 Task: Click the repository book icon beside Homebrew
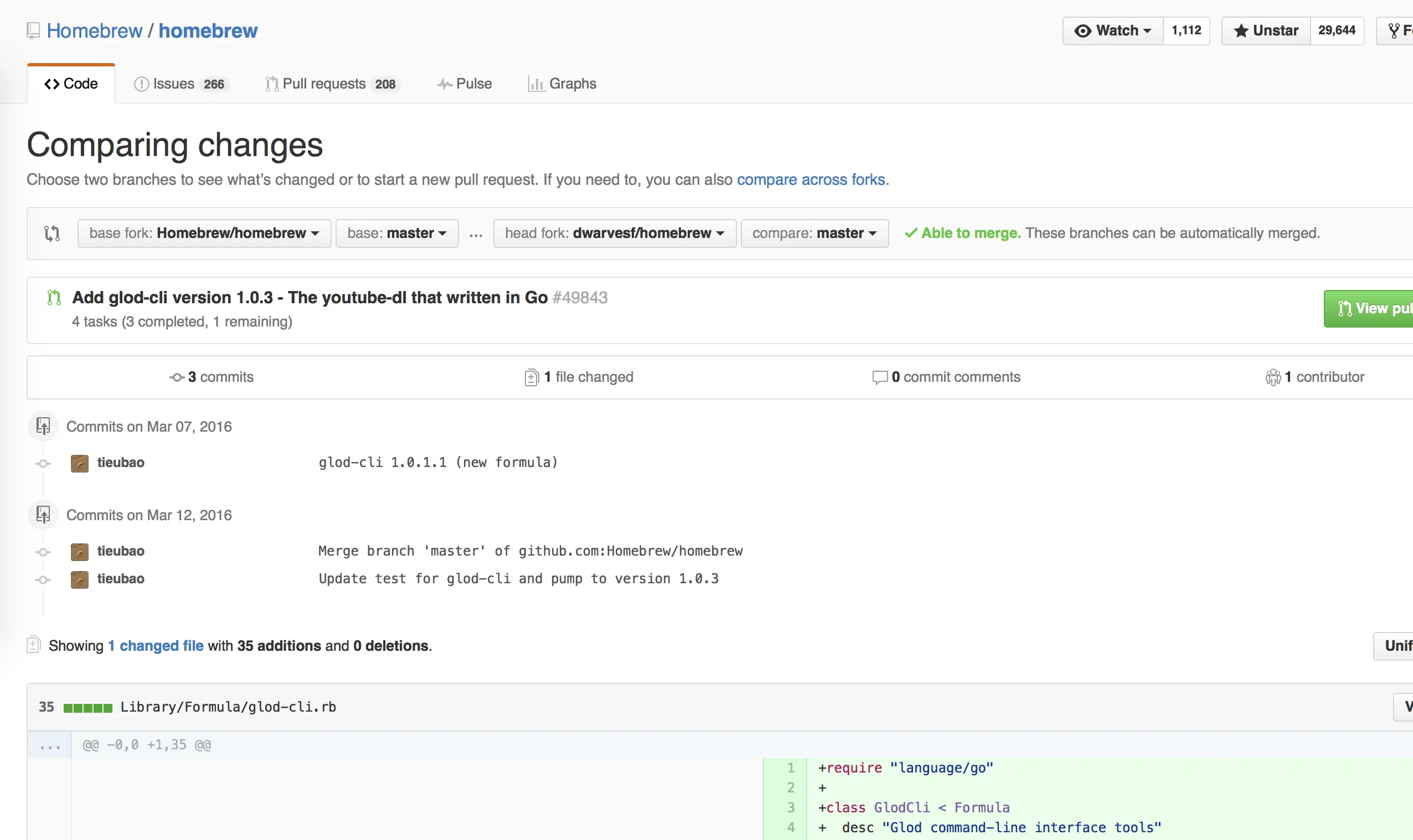click(33, 31)
